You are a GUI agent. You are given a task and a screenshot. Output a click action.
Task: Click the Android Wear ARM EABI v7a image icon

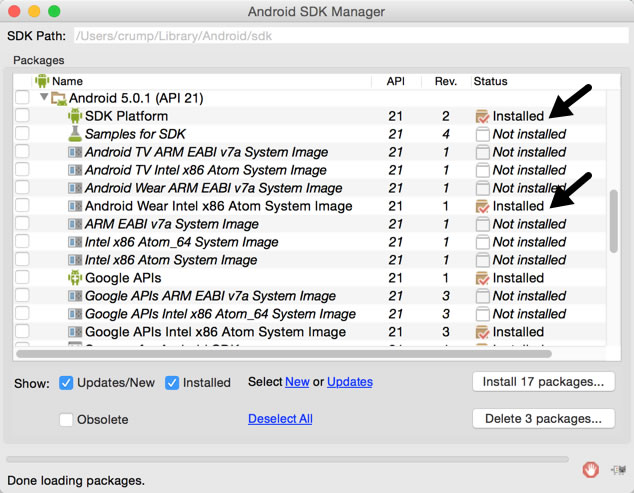(x=75, y=188)
